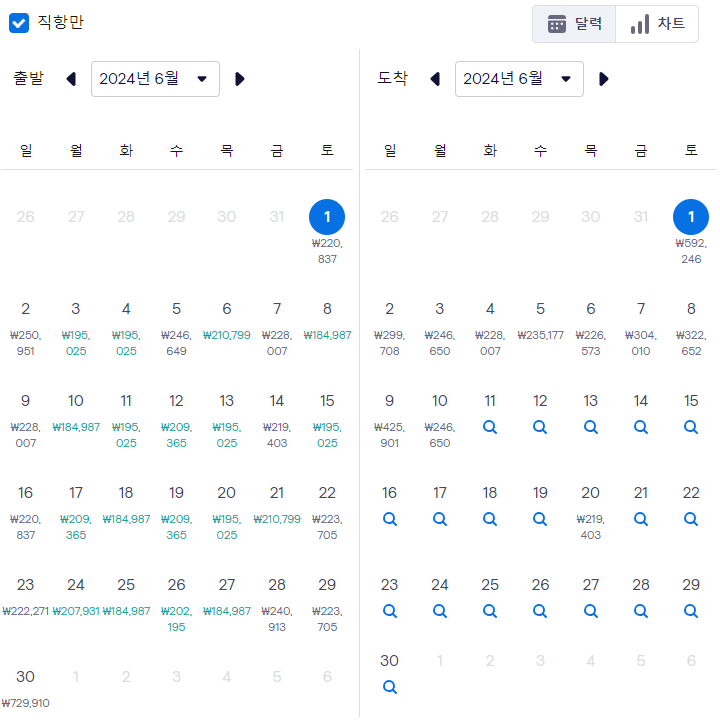This screenshot has height=727, width=720.
Task: Choose arrival June 4 at ₩228,007
Action: pos(490,329)
